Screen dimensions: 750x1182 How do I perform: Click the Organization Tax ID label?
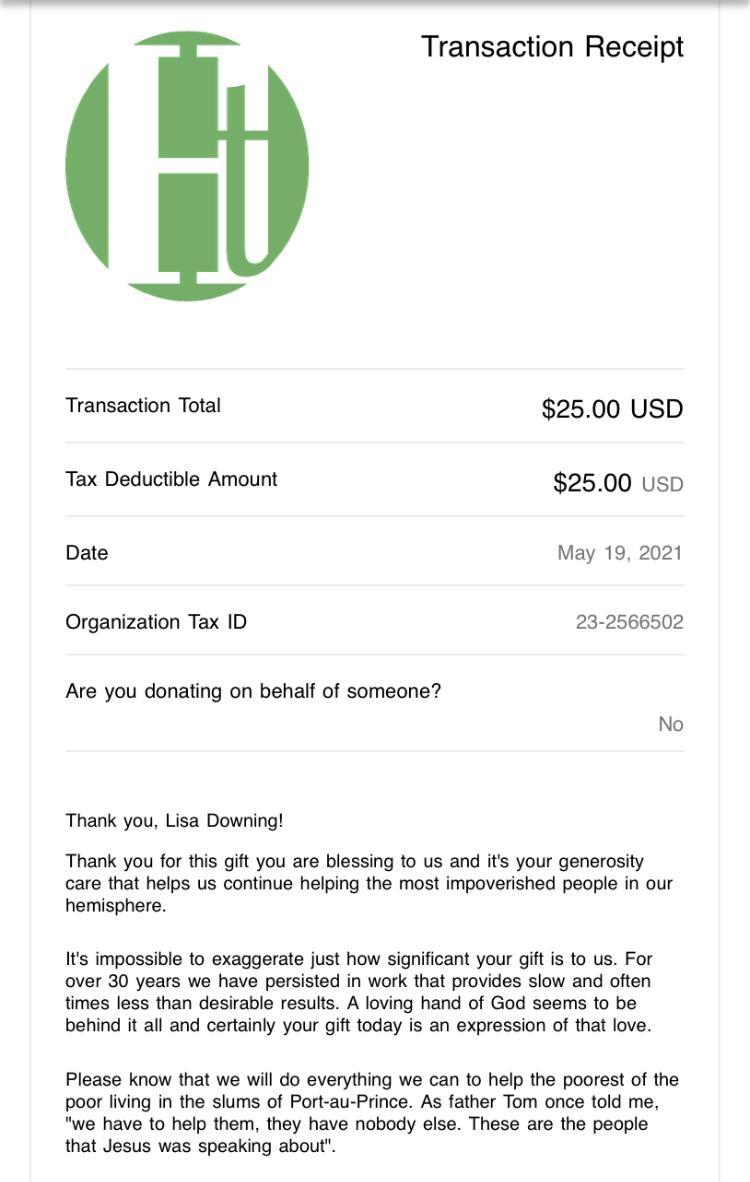[156, 622]
